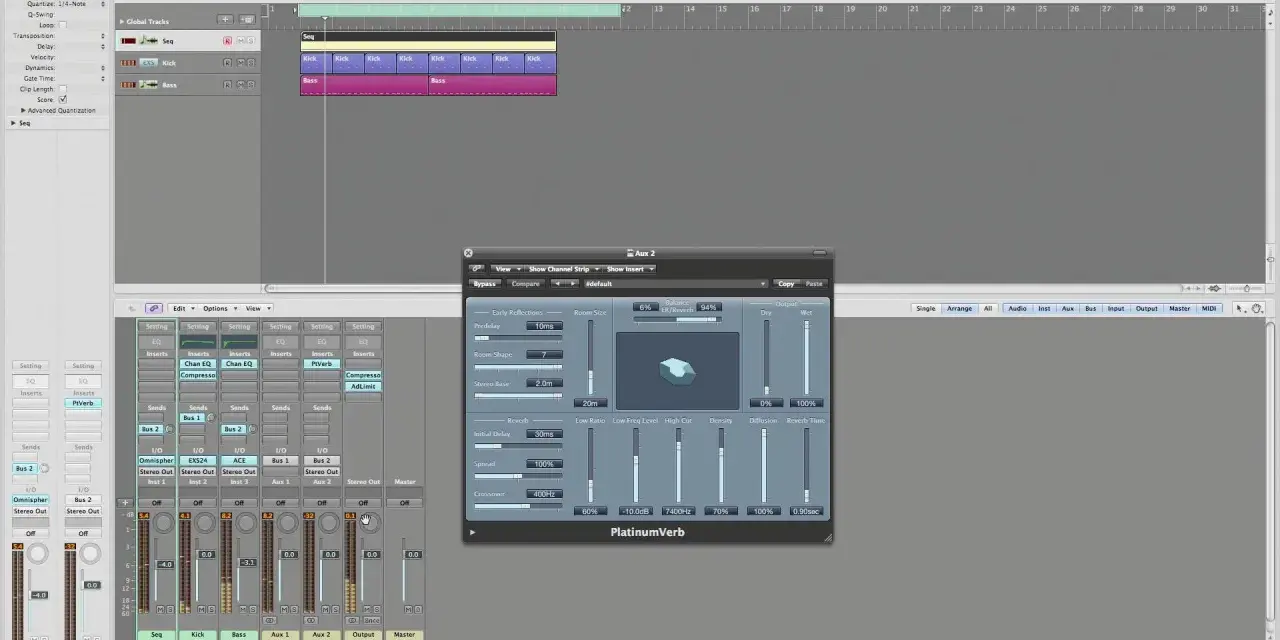1280x640 pixels.
Task: Expand the Seq section in the inspector
Action: click(x=13, y=123)
